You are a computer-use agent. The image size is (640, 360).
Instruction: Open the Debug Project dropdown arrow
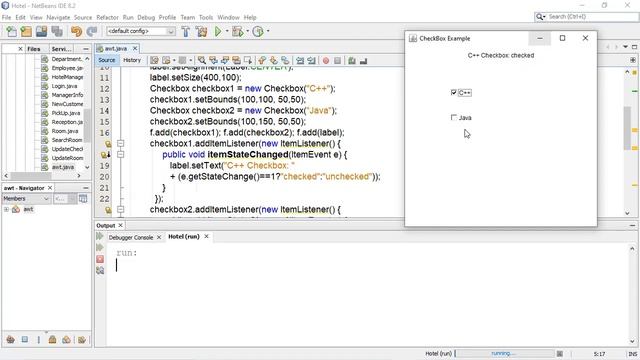pos(247,31)
